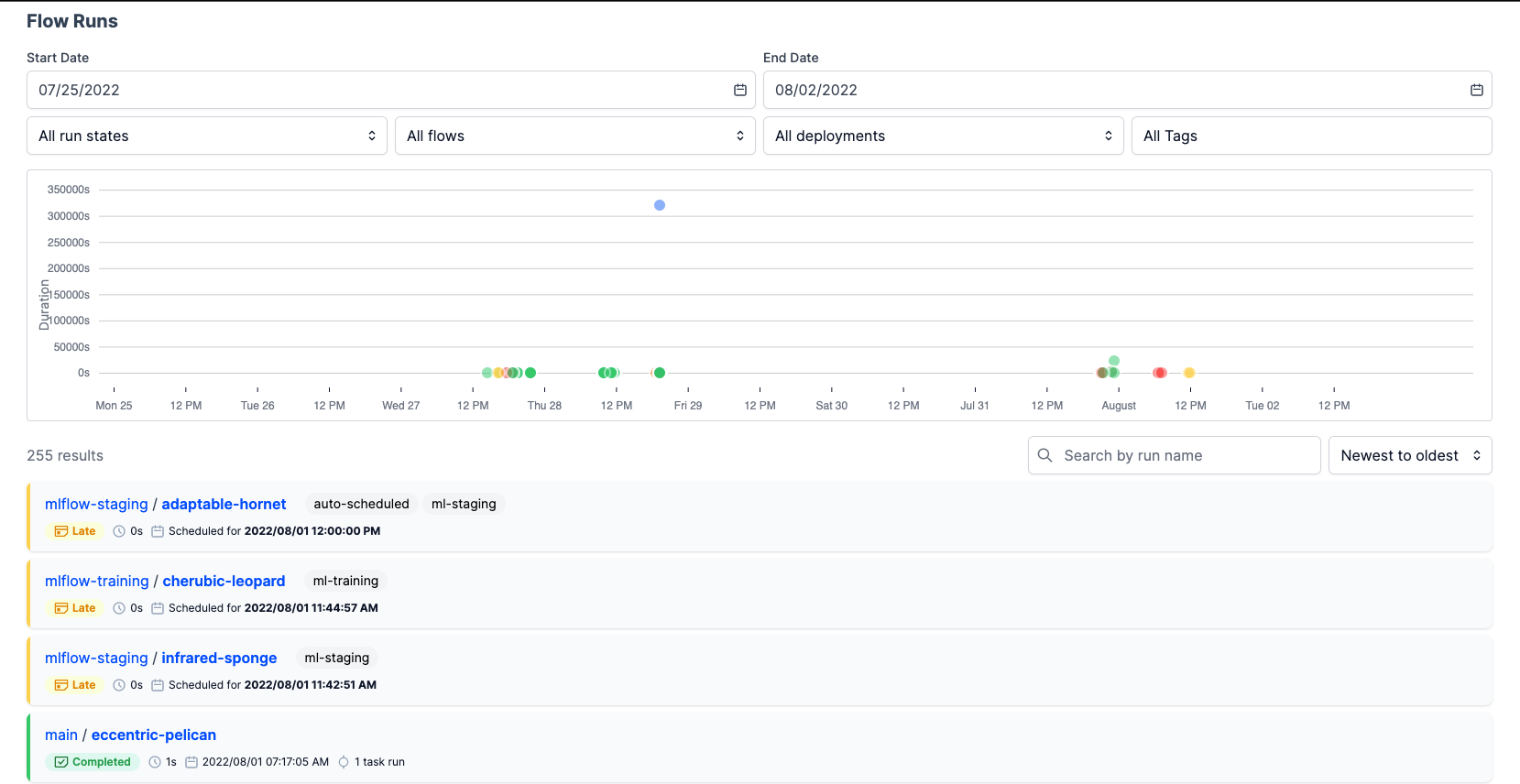Select the blue high-duration point in chart
This screenshot has width=1520, height=784.
point(660,205)
